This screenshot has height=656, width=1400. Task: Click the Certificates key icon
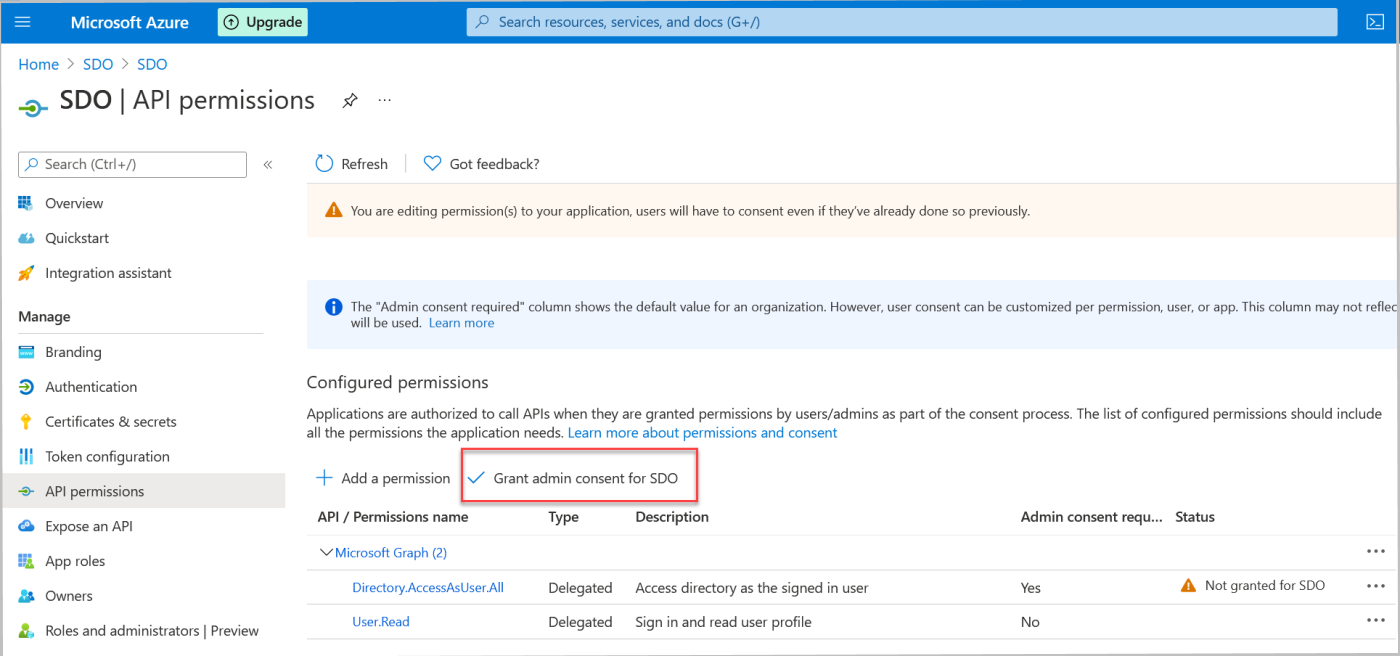(26, 422)
